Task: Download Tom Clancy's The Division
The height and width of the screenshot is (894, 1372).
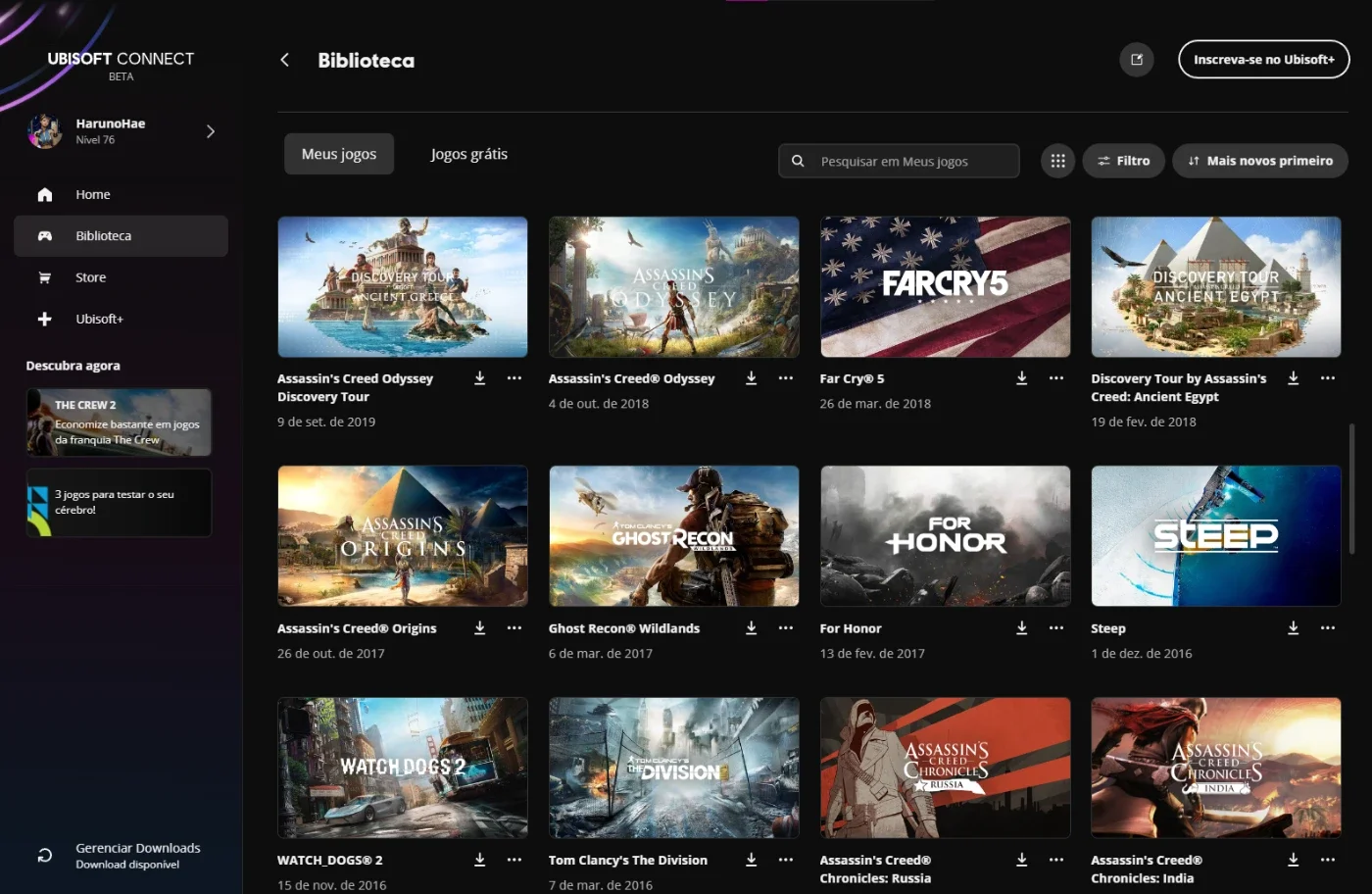Action: [x=752, y=860]
